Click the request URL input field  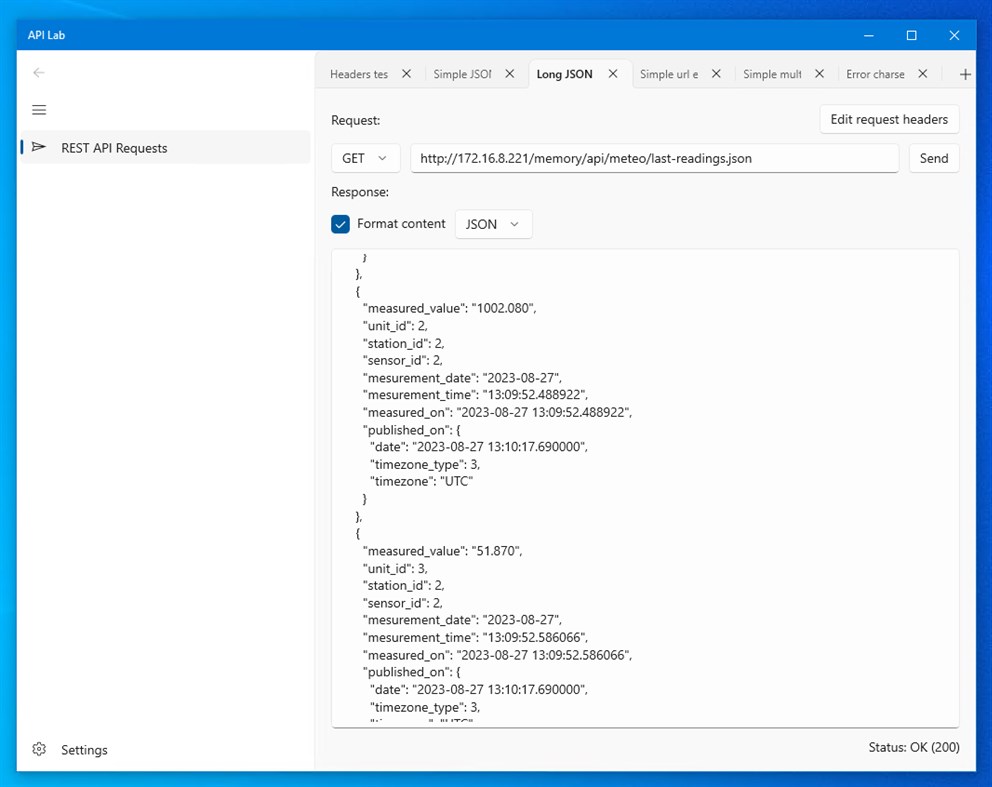[x=655, y=157]
